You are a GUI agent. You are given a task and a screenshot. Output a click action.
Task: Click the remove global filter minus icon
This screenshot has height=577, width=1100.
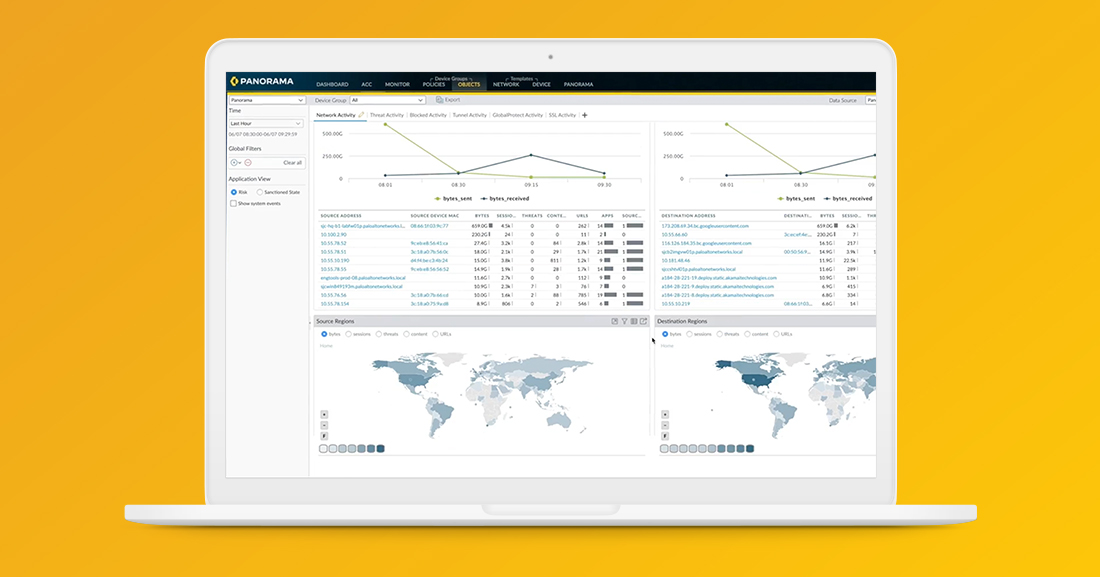click(x=248, y=162)
